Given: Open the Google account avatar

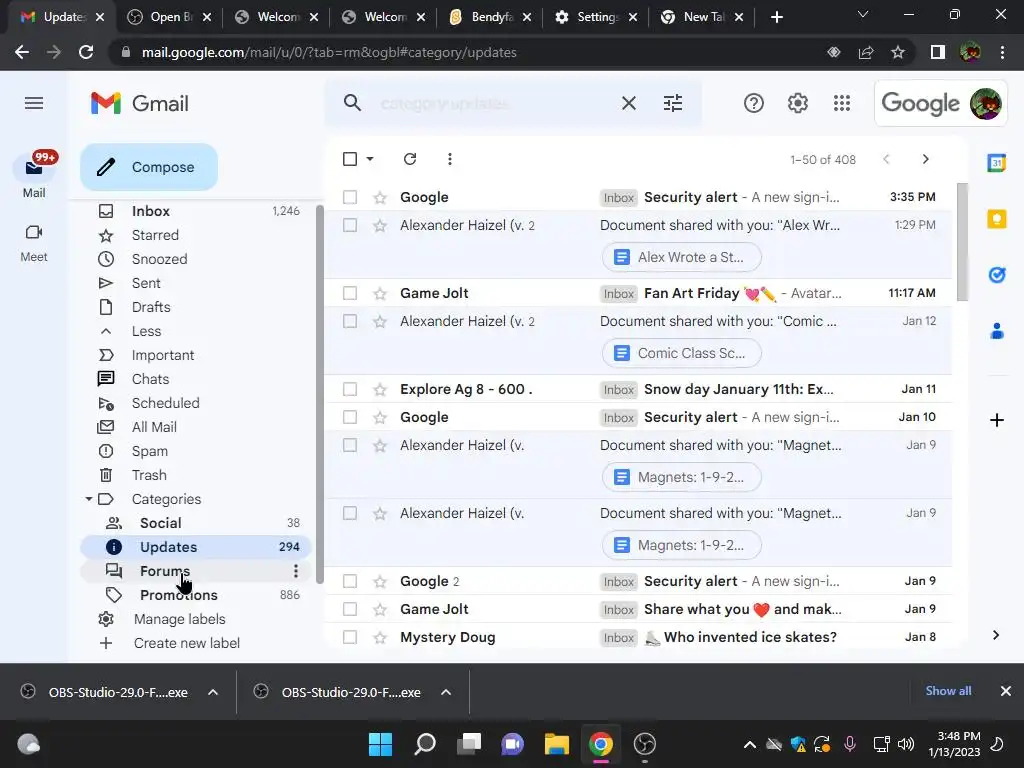Looking at the screenshot, I should [985, 103].
